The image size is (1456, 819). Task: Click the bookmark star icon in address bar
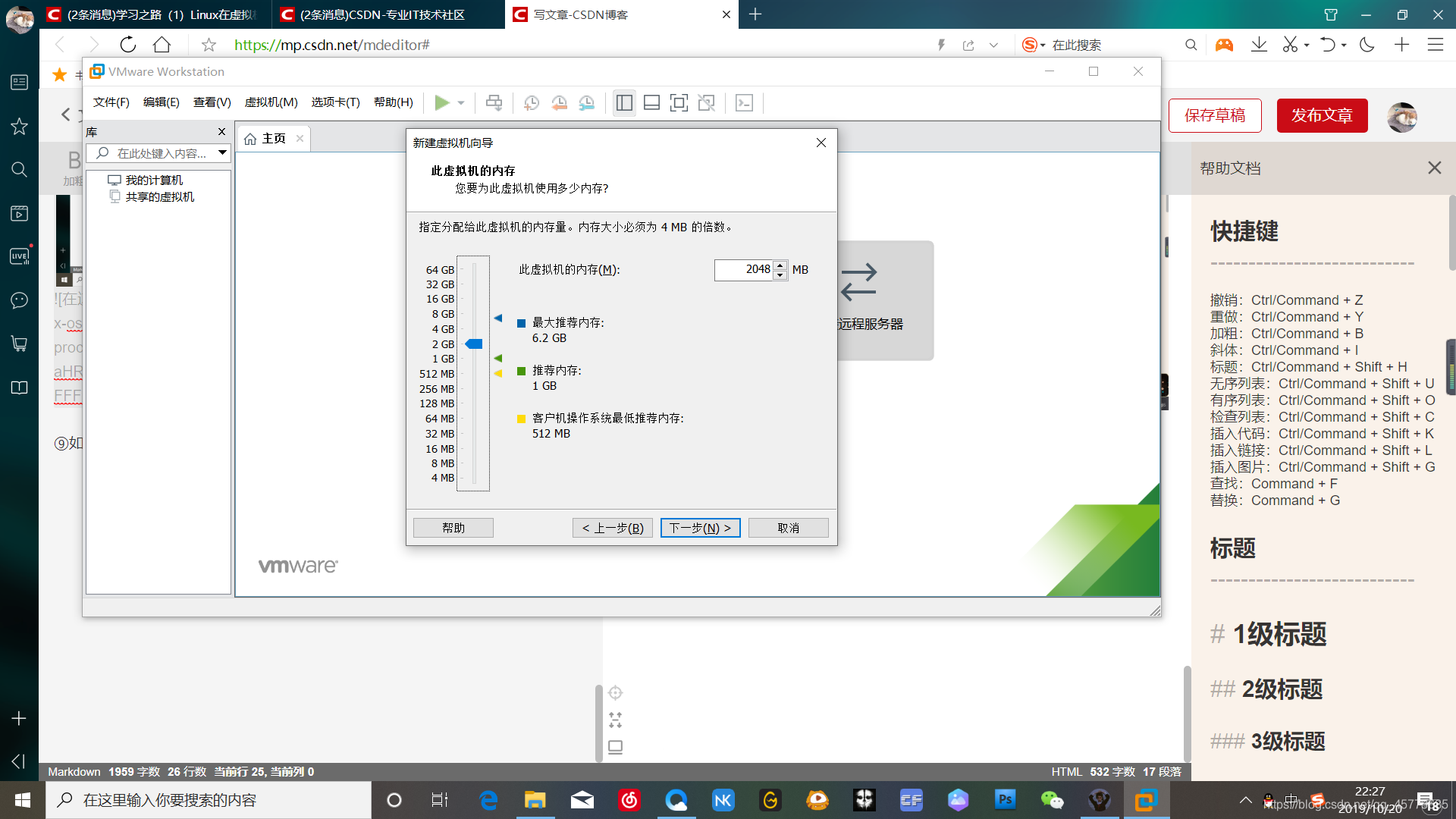209,45
